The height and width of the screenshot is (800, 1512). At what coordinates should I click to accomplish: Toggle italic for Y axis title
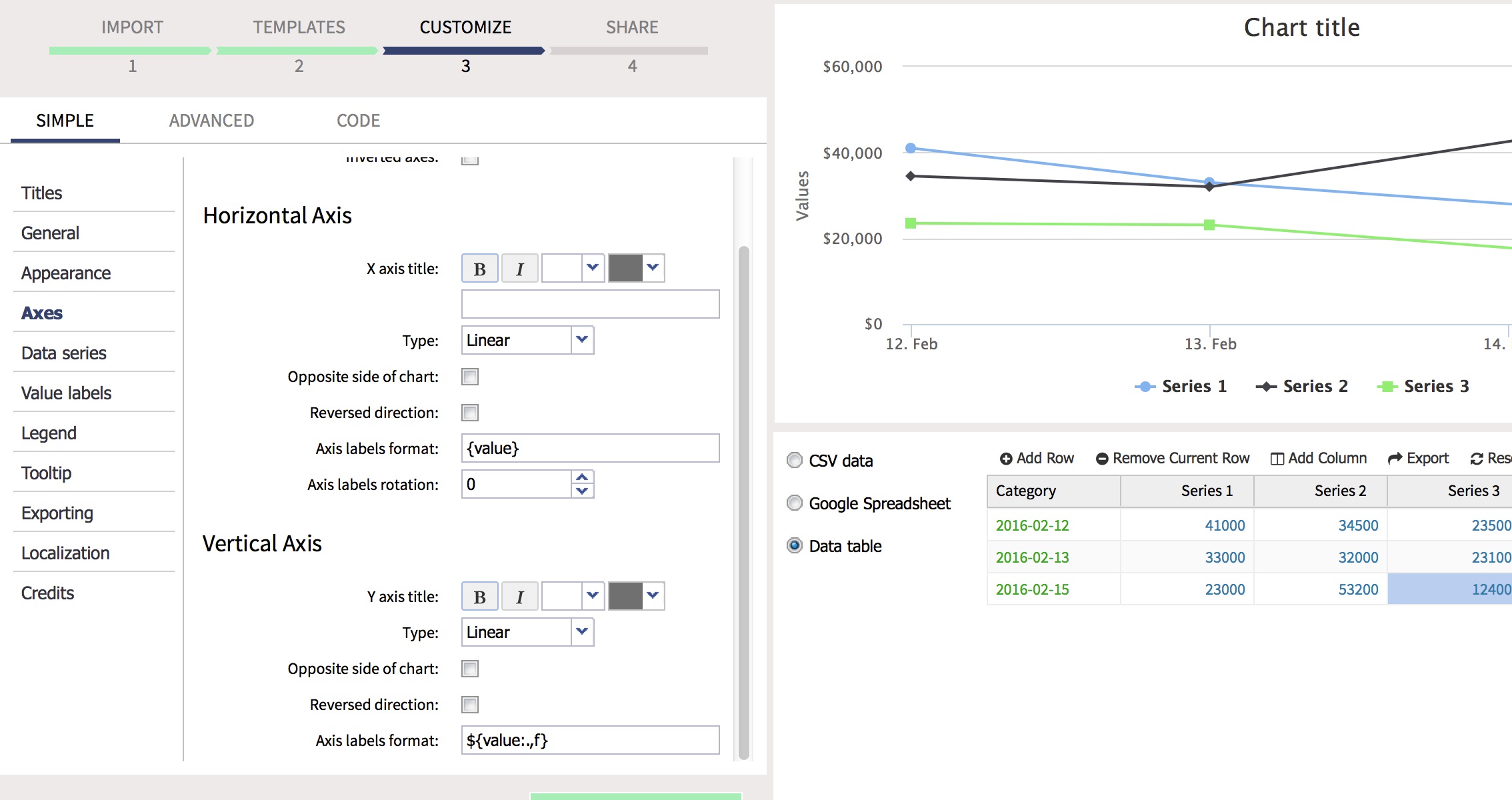519,597
